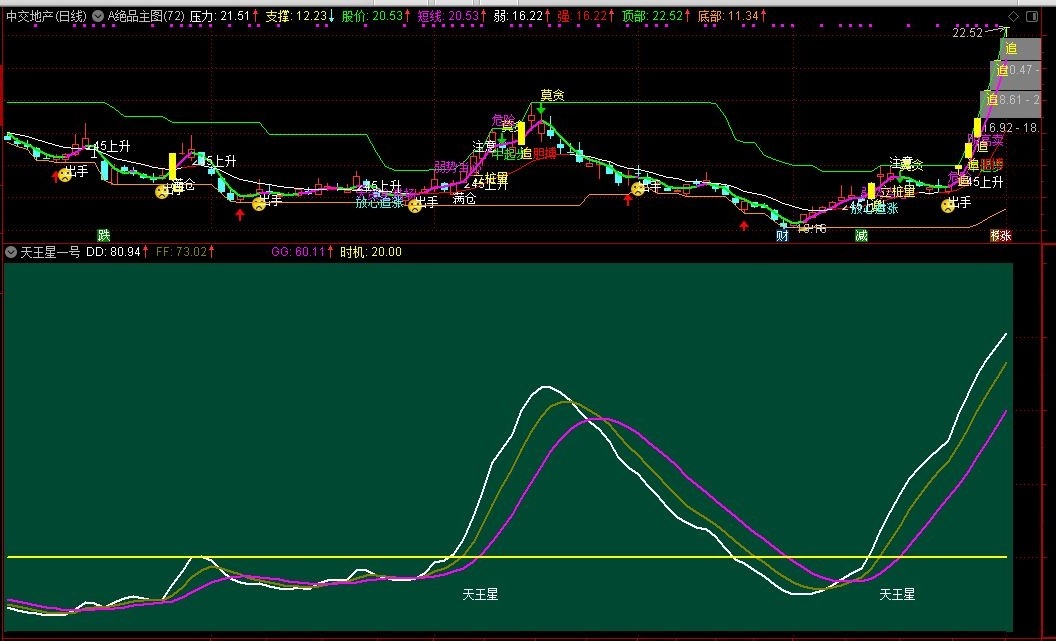Click the magenta GG 60.11 value
Image resolution: width=1056 pixels, height=641 pixels.
[x=301, y=252]
